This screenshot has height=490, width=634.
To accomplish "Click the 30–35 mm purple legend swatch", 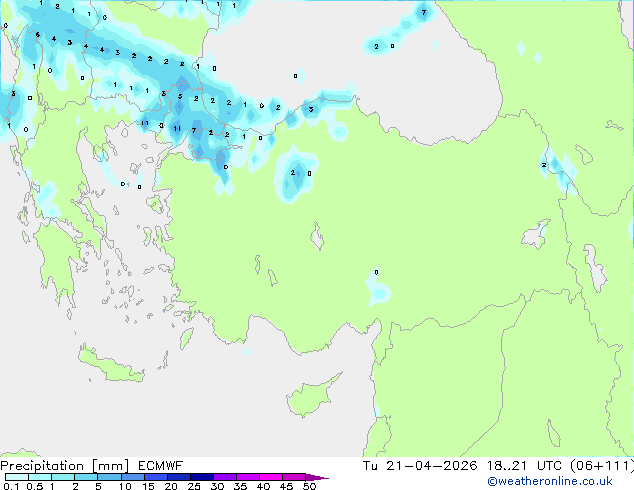I will pos(224,477).
